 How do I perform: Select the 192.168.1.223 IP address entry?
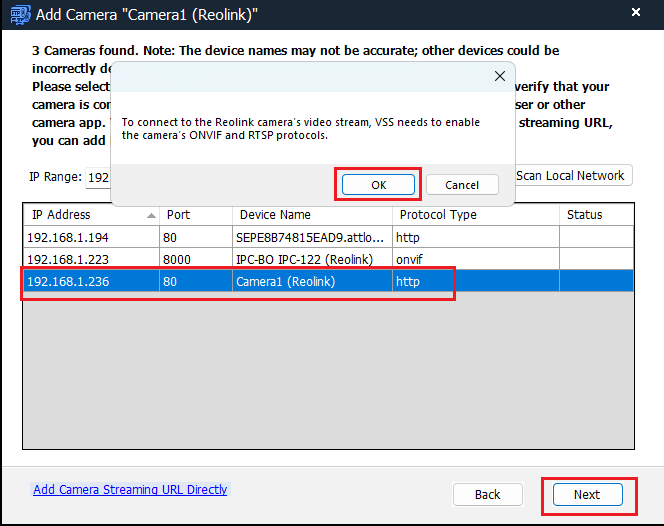click(70, 259)
